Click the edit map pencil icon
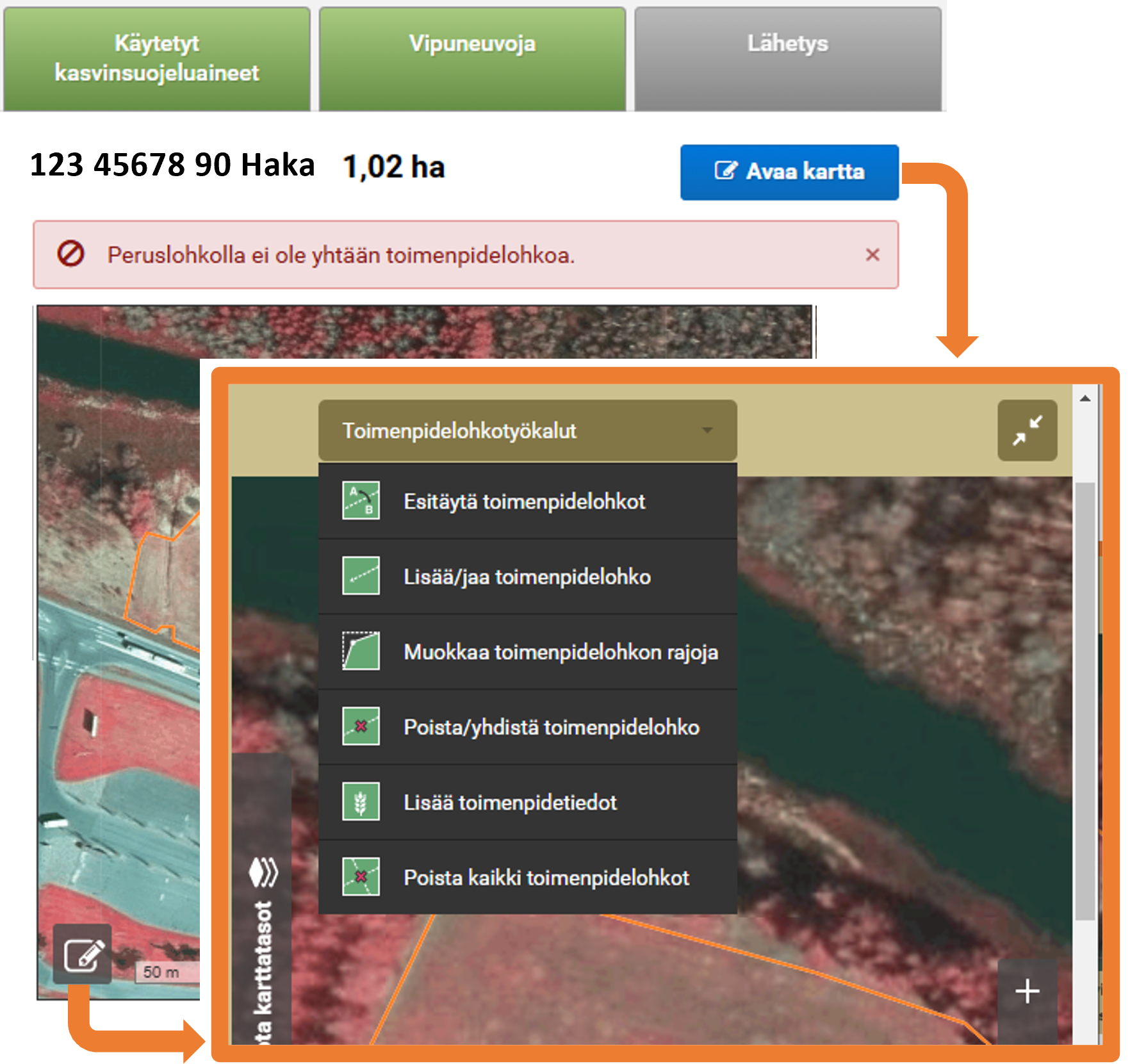Viewport: 1130px width, 1064px height. click(83, 954)
